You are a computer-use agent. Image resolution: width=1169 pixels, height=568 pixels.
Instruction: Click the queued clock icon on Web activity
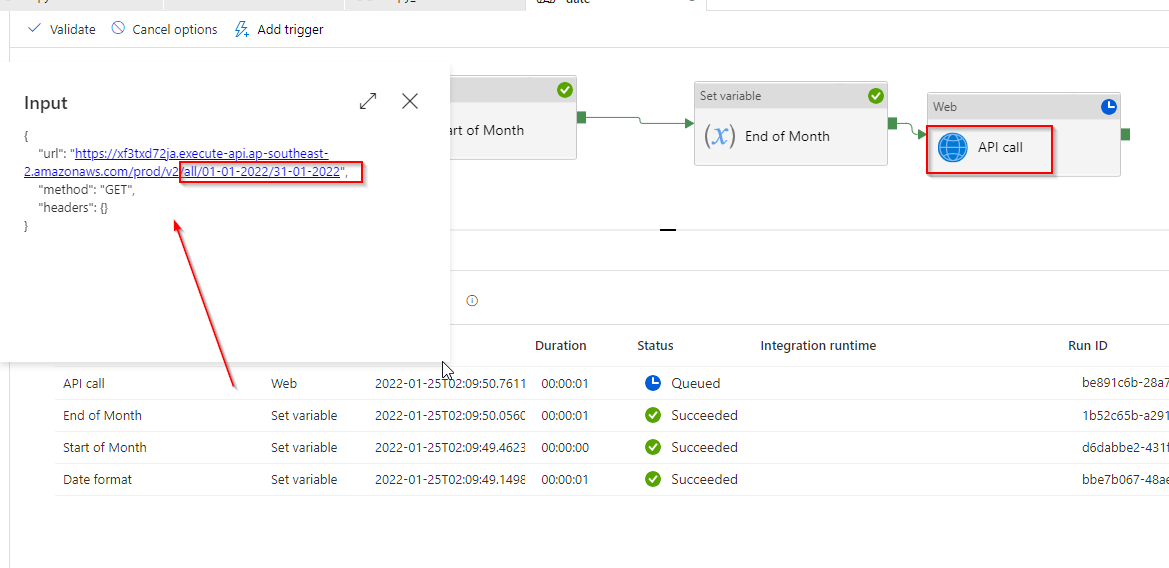click(1109, 107)
